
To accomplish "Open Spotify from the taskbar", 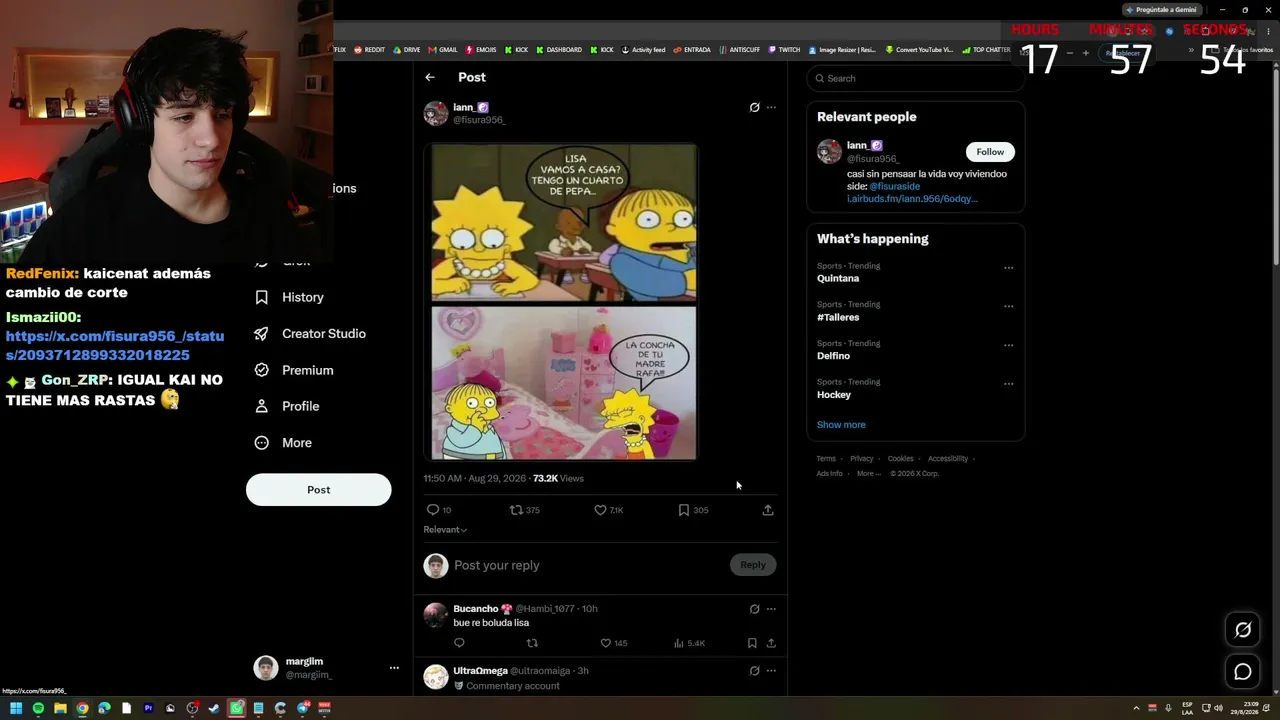I will (x=38, y=708).
